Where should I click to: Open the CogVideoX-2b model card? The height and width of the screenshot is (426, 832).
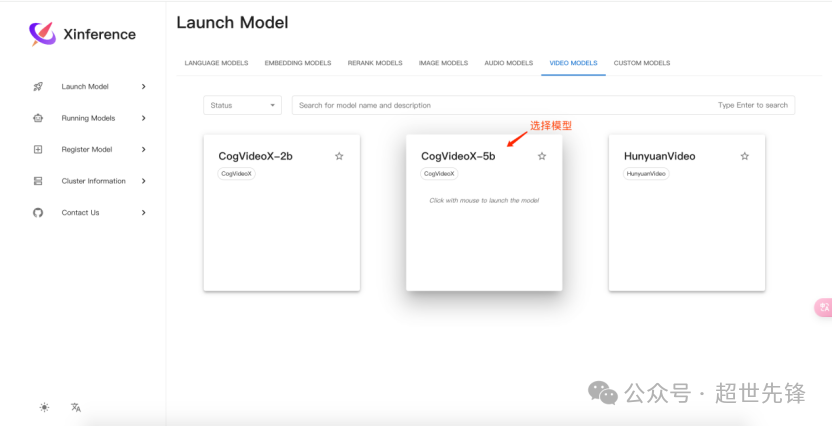(282, 212)
